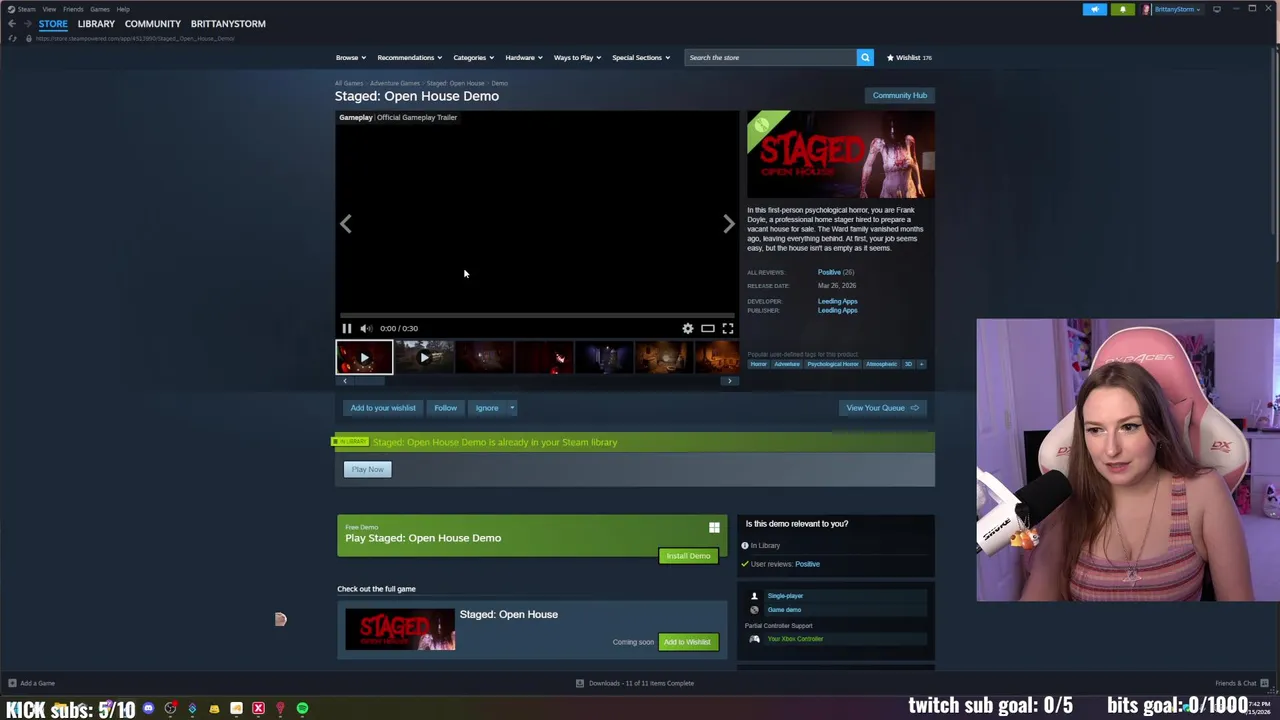
Task: Expand the Hardware dropdown
Action: point(524,57)
